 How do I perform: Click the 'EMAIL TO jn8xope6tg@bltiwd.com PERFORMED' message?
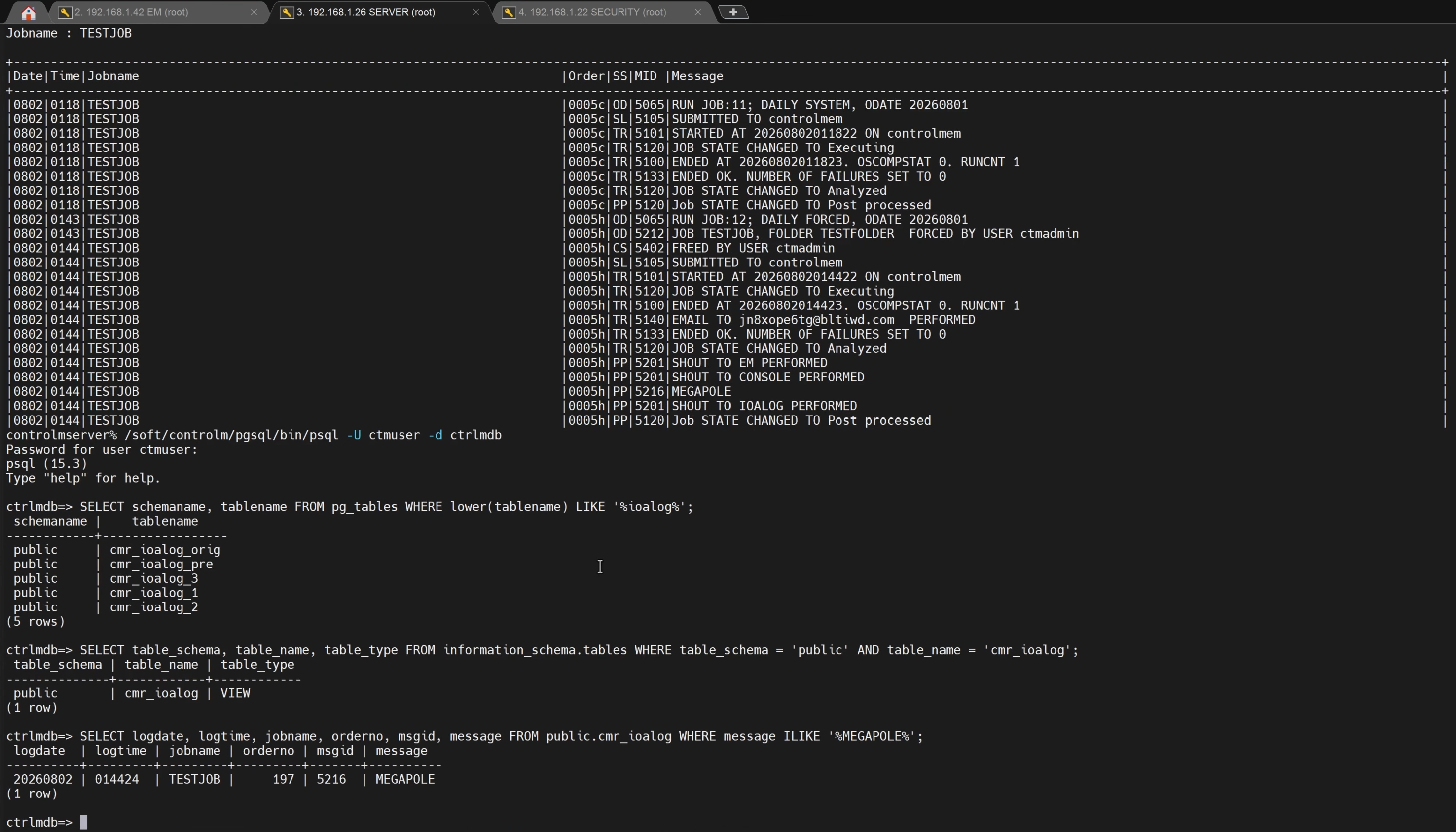click(x=823, y=320)
